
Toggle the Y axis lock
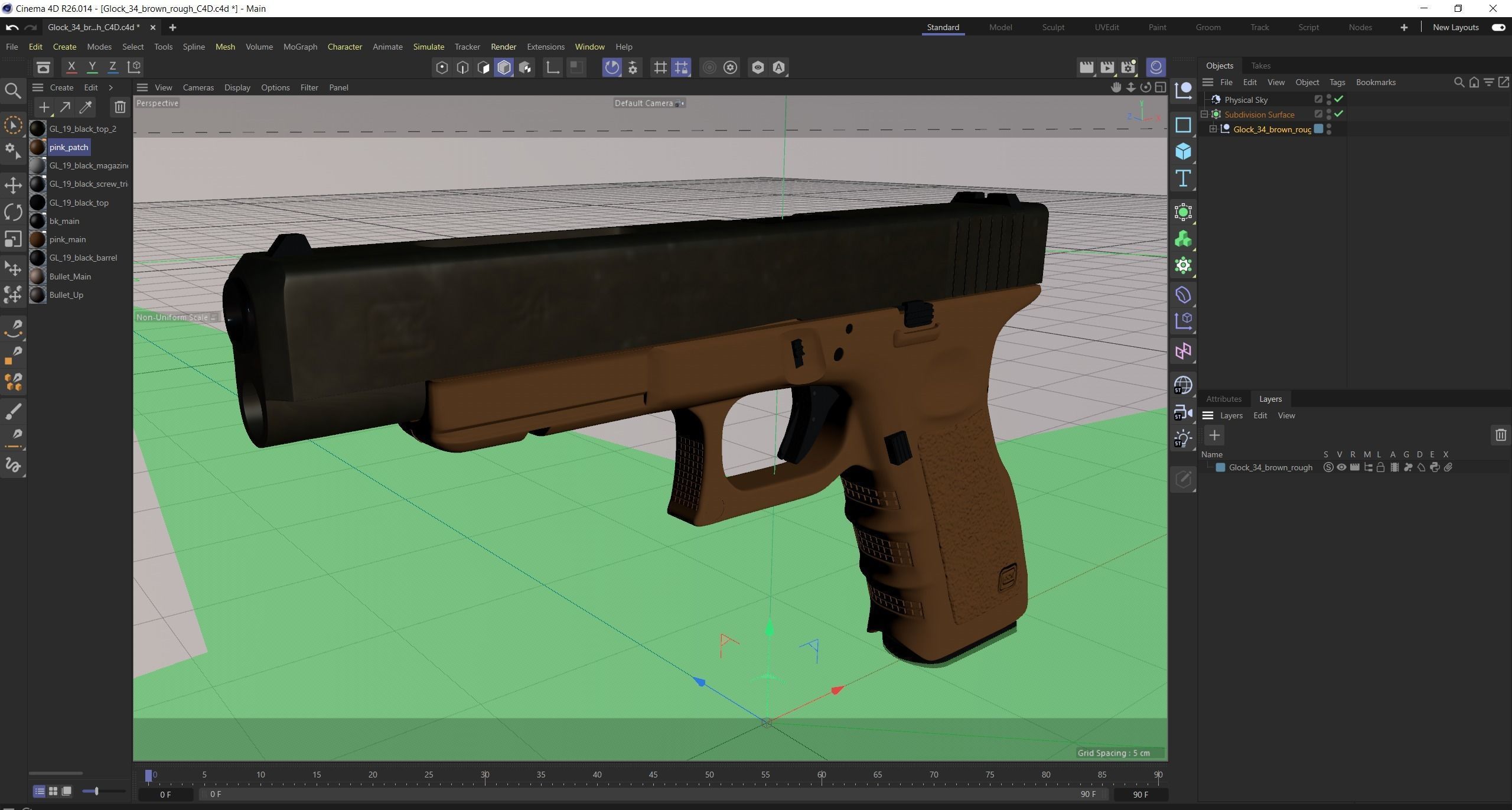(92, 67)
